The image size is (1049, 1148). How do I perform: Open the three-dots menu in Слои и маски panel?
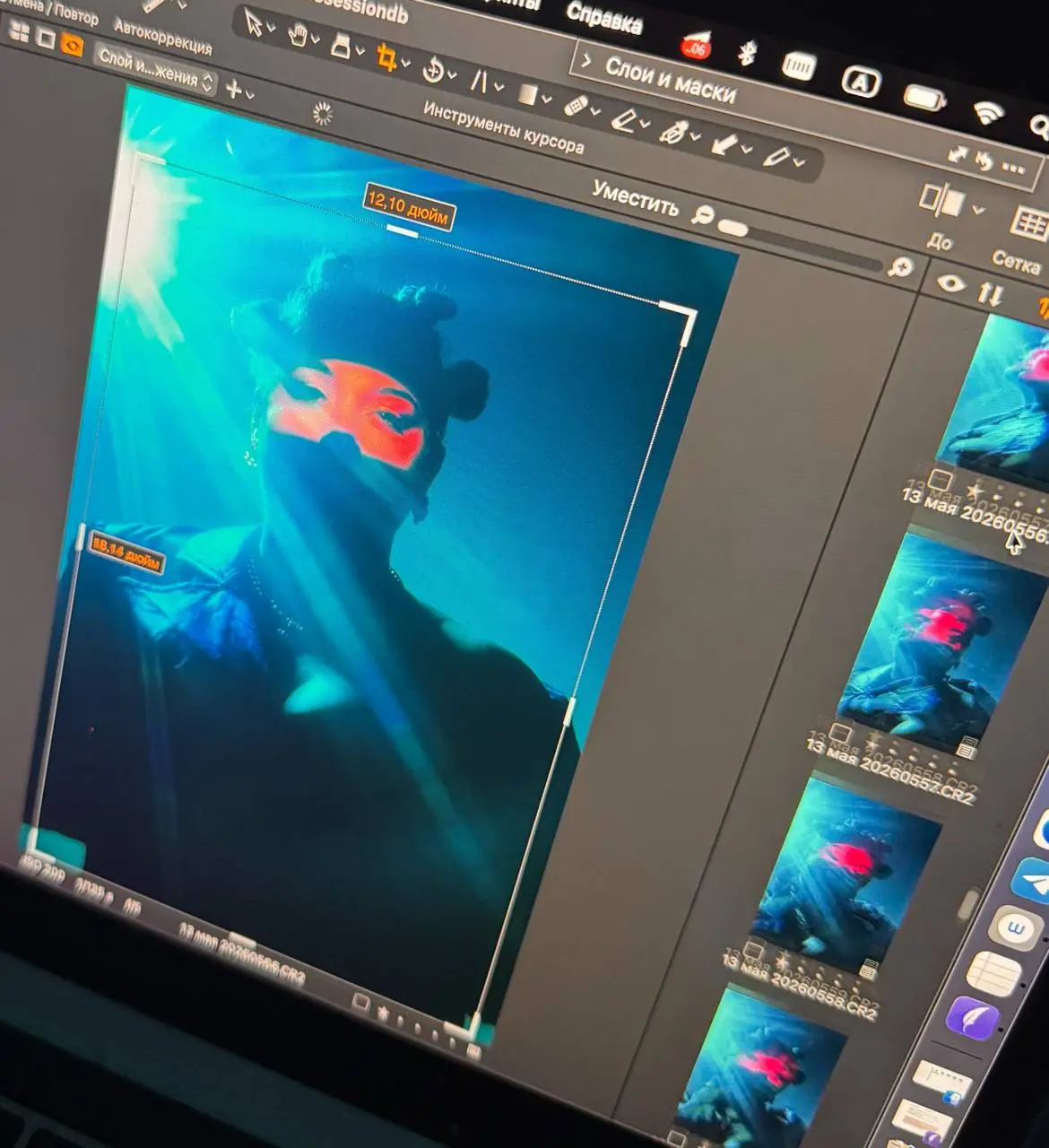coord(1013,168)
